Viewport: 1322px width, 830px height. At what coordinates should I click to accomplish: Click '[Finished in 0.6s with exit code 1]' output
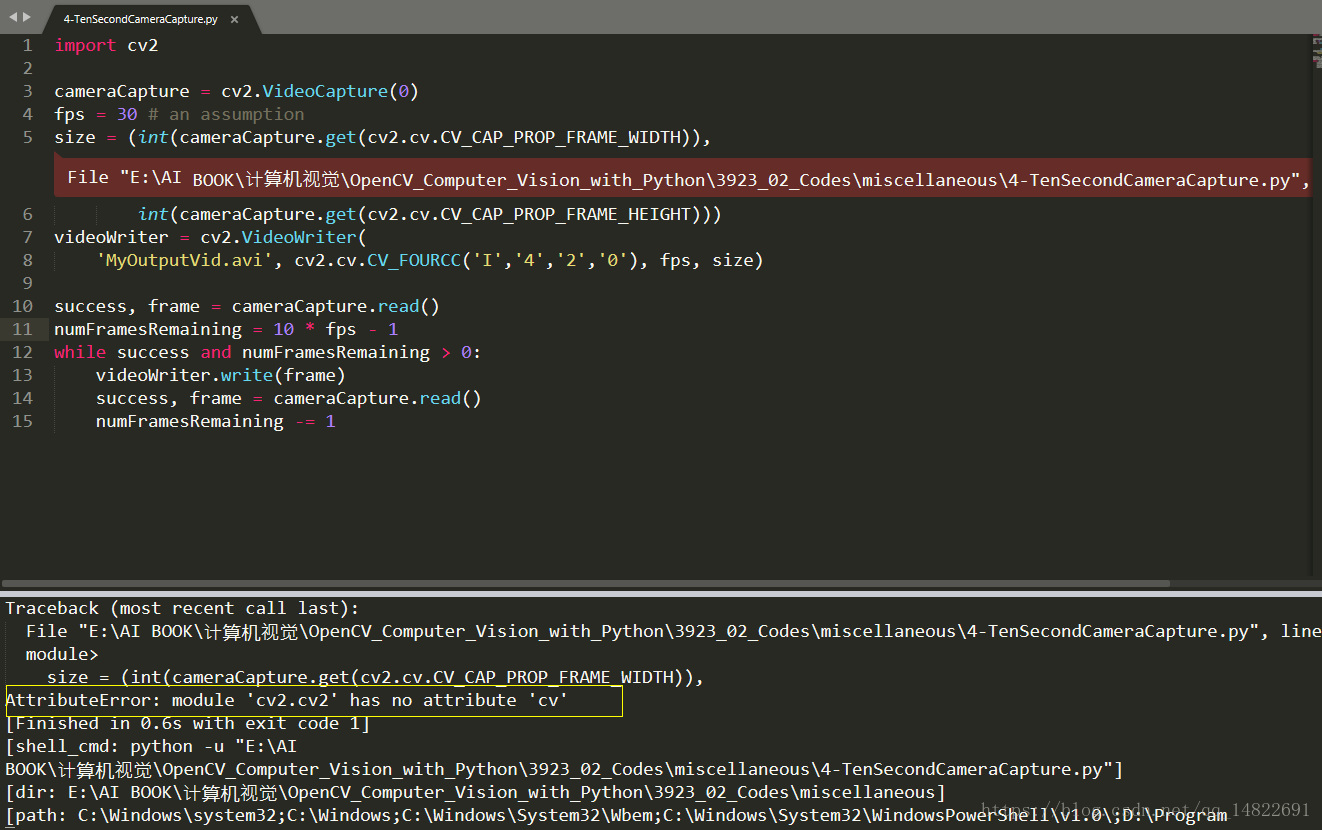pyautogui.click(x=188, y=723)
